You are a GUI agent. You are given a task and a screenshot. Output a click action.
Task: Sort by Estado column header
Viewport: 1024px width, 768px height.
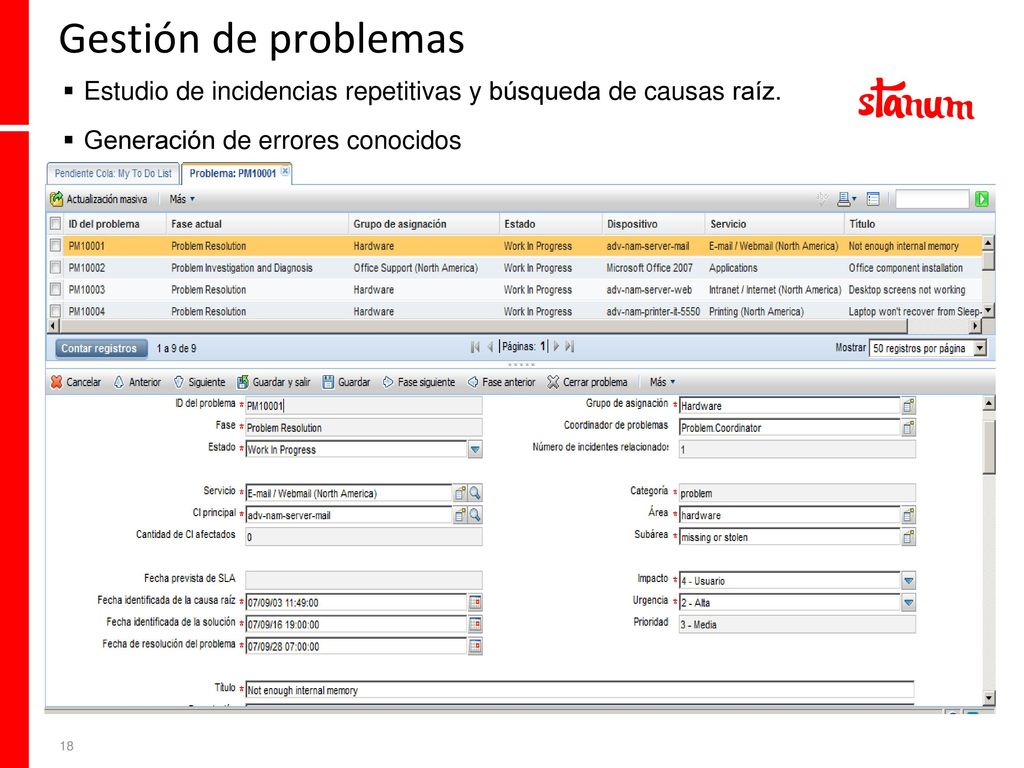[519, 223]
